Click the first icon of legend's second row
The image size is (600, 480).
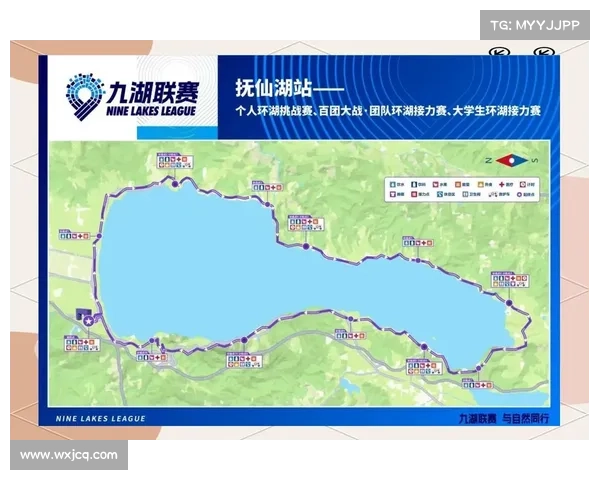pyautogui.click(x=393, y=194)
